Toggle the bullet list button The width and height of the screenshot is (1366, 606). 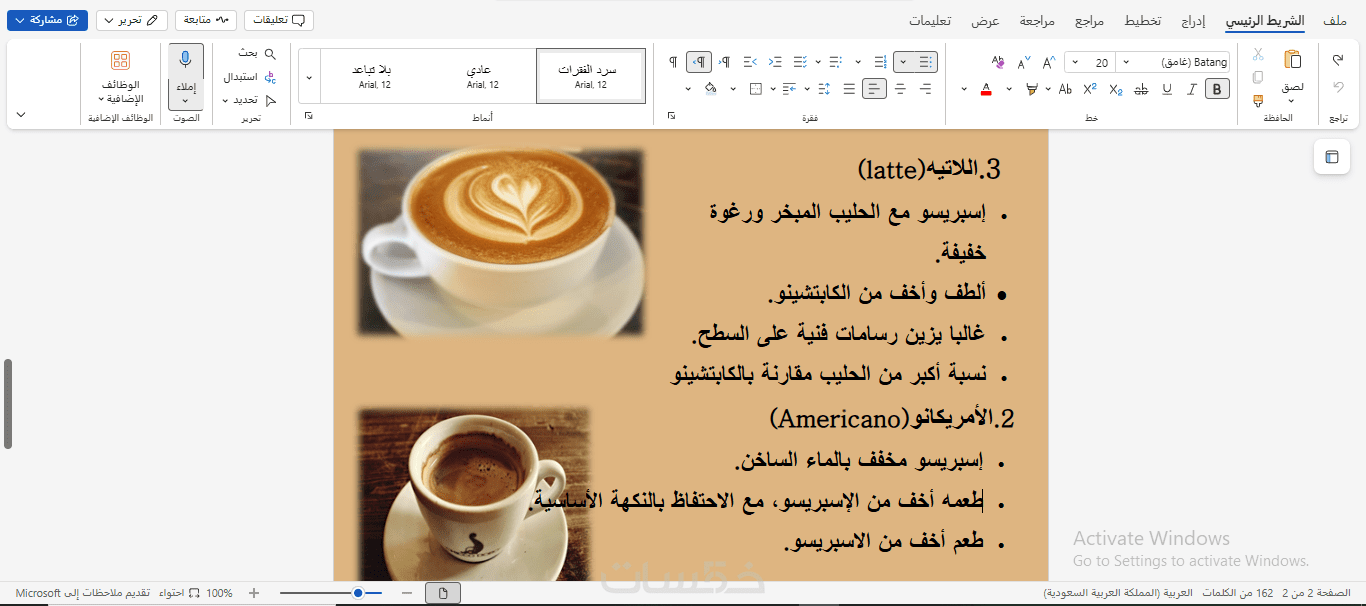[926, 62]
